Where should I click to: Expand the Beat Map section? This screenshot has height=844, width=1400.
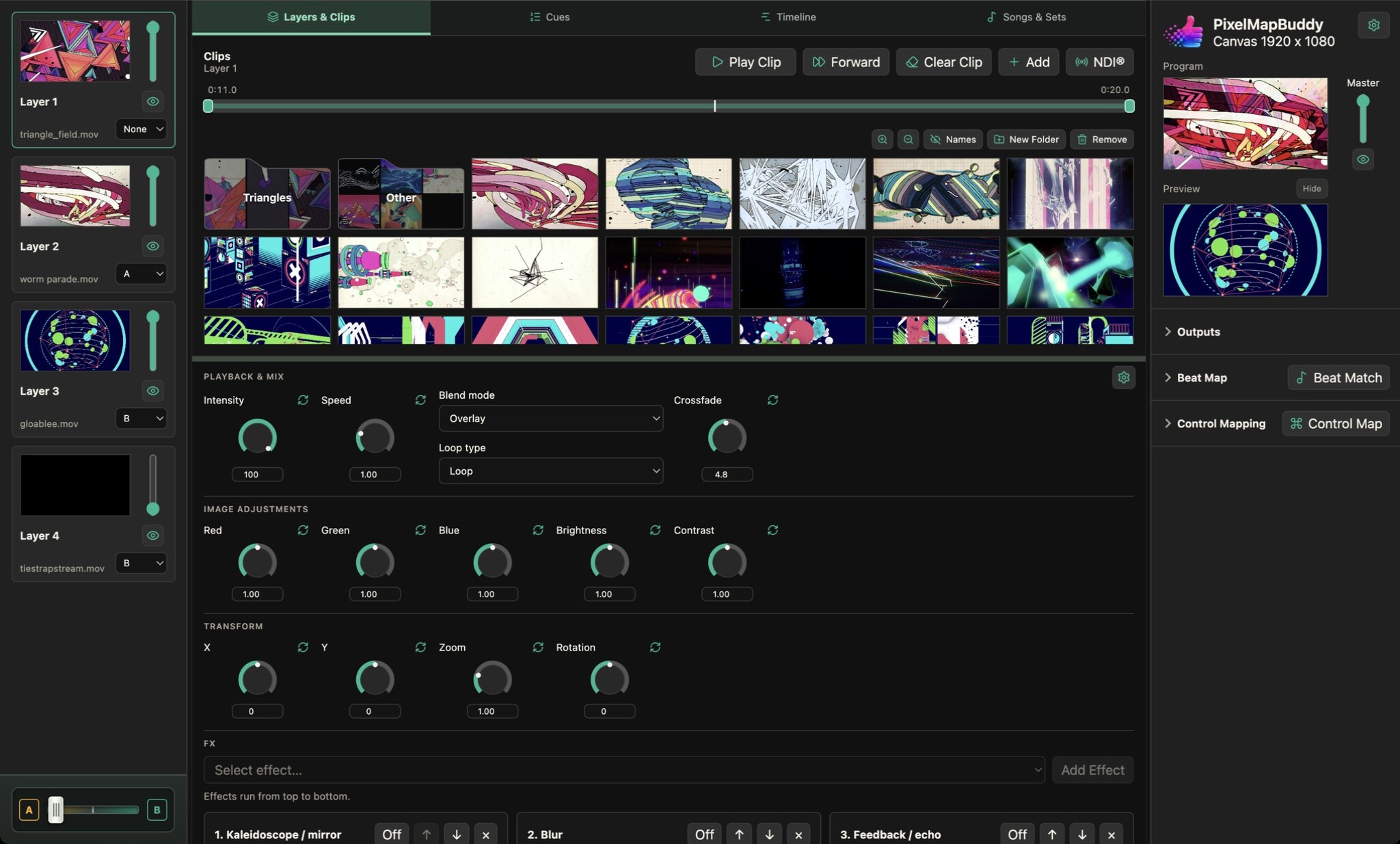[1195, 378]
